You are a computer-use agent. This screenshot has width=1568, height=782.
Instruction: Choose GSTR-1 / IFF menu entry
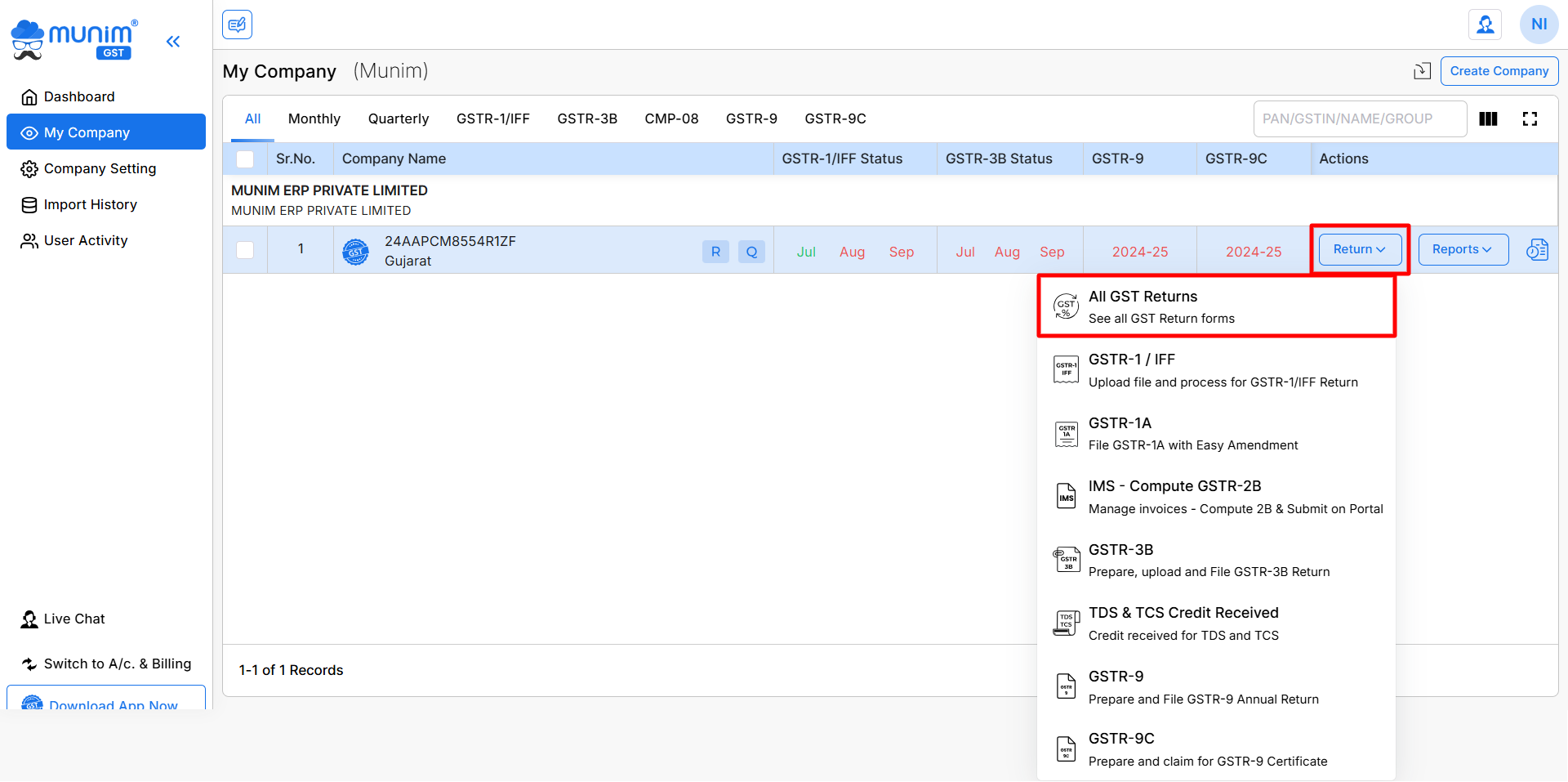pos(1216,371)
